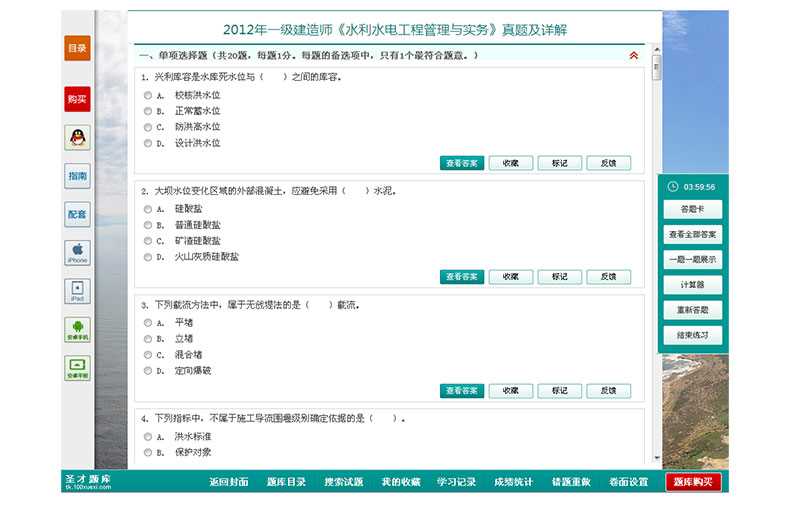Open the 配套 sidebar icon

tap(77, 214)
